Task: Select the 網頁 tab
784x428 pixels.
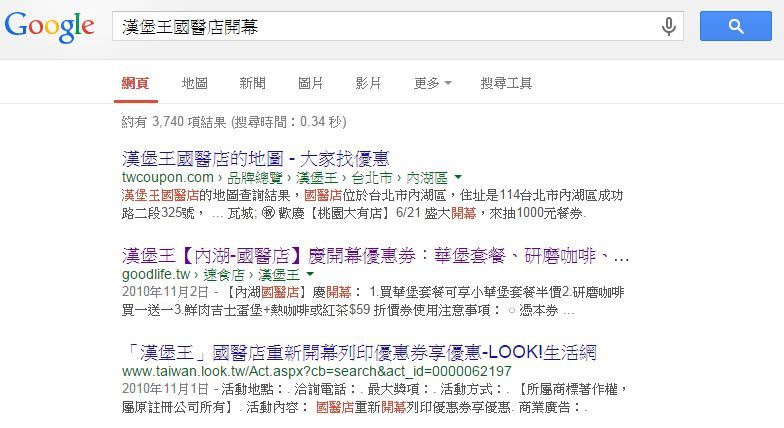Action: [136, 83]
